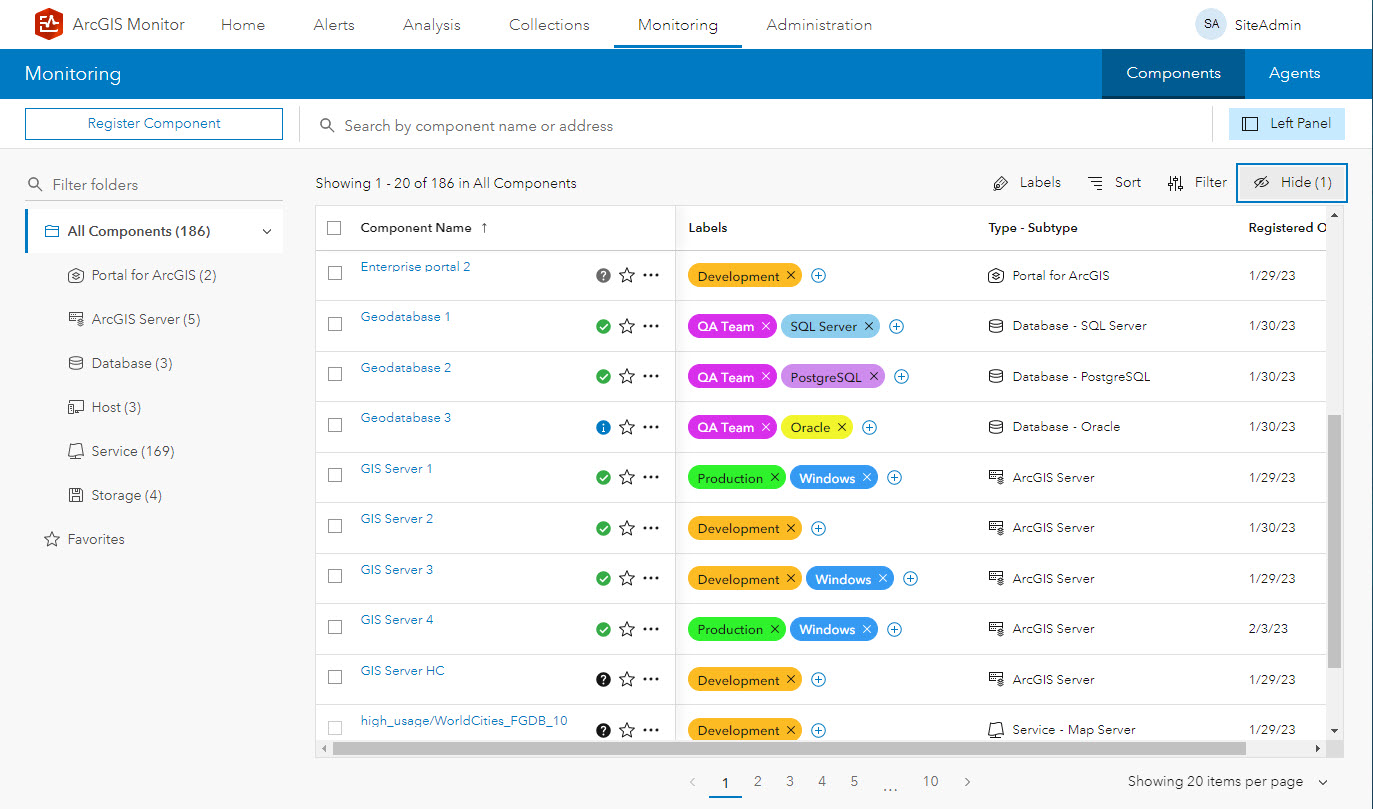Screen dimensions: 1373x809
Task: Select the checkbox to select all components
Action: pyautogui.click(x=334, y=227)
